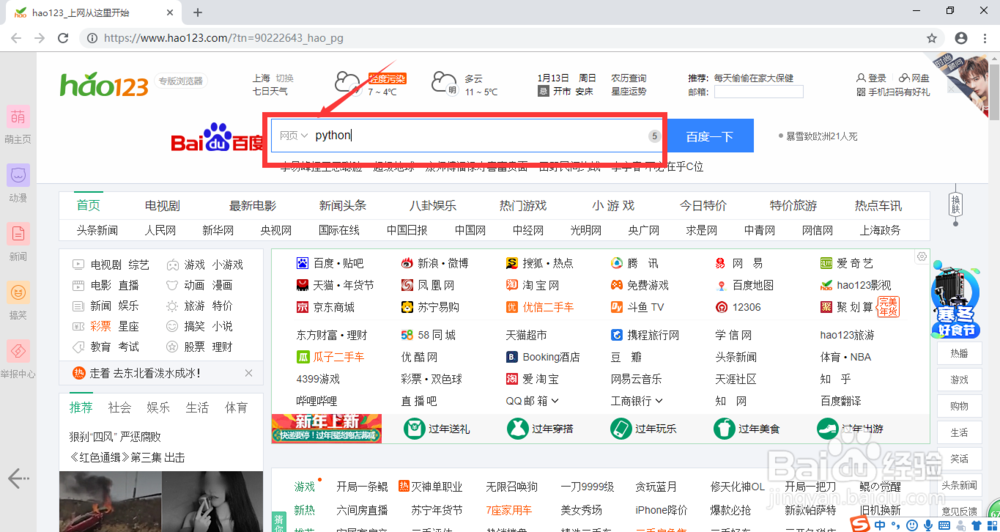Open the 知乎 site link
Image resolution: width=1000 pixels, height=532 pixels.
[835, 379]
